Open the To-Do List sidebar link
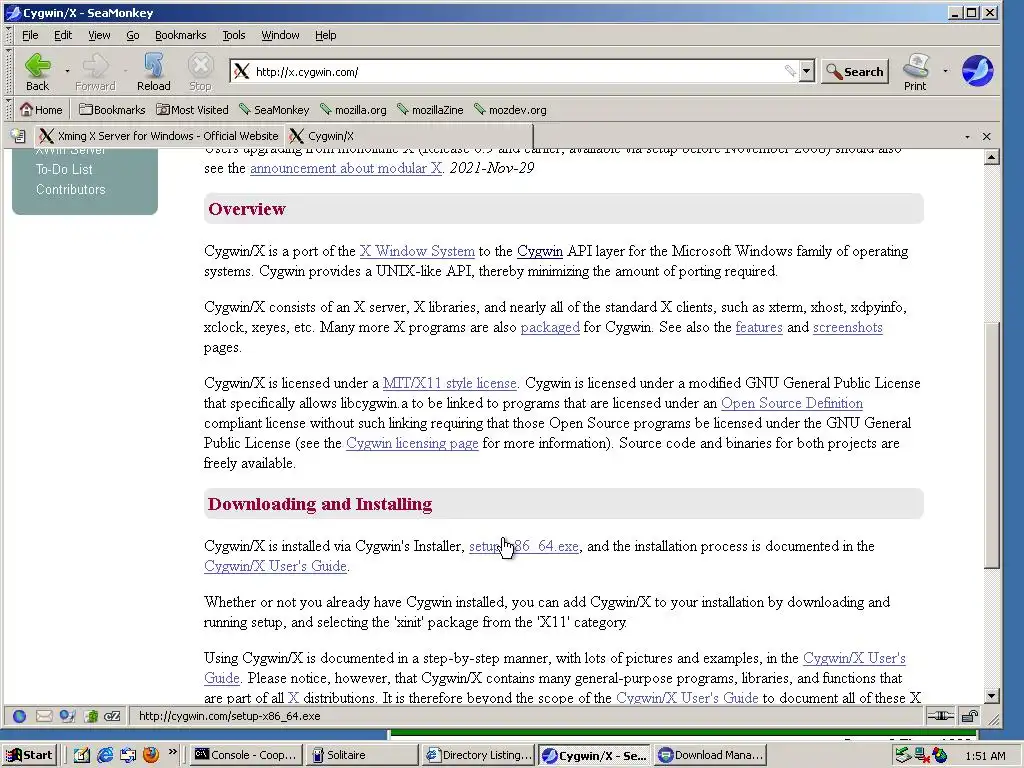Screen dimensions: 1024x768 [64, 169]
